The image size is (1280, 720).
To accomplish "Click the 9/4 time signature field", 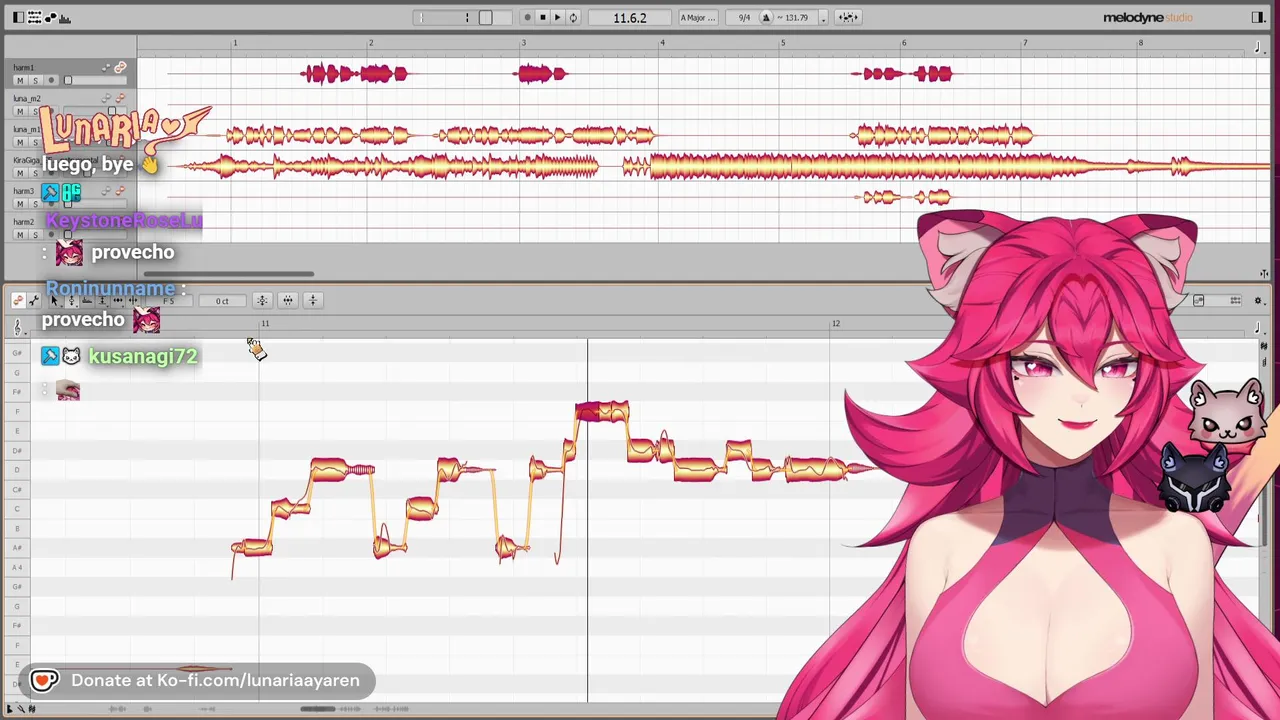I will 744,17.
